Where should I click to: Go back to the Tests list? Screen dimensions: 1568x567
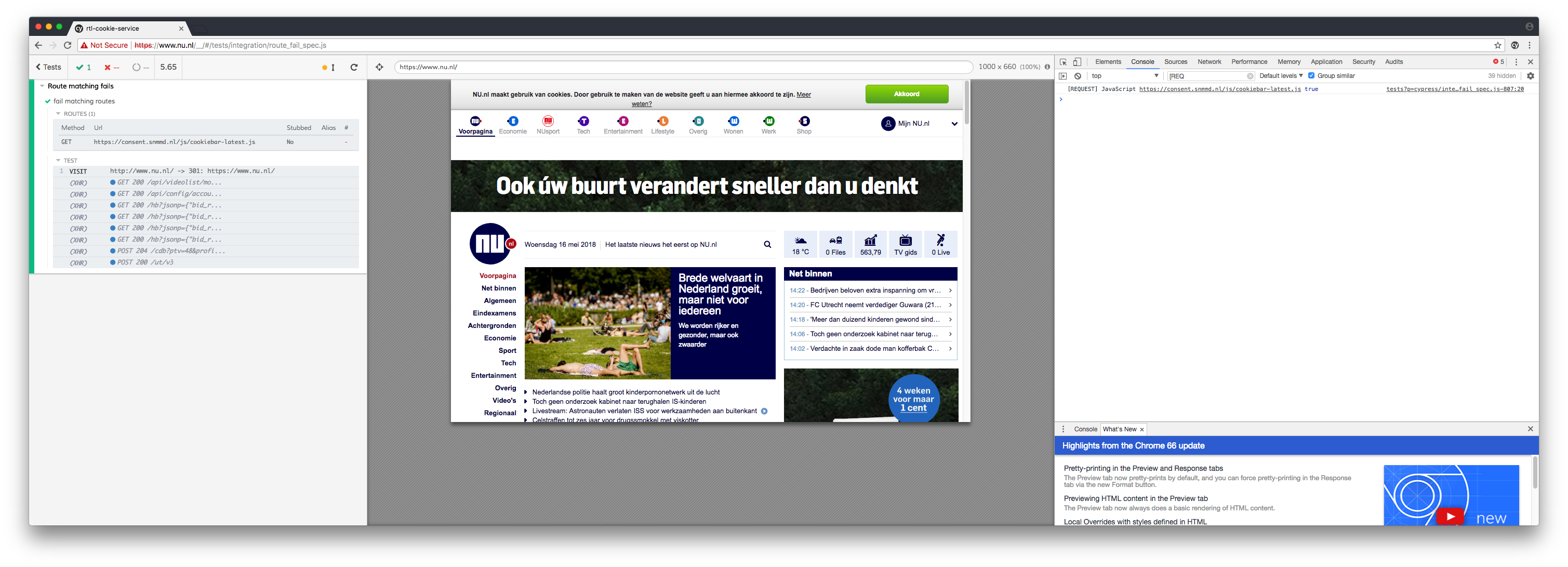48,67
